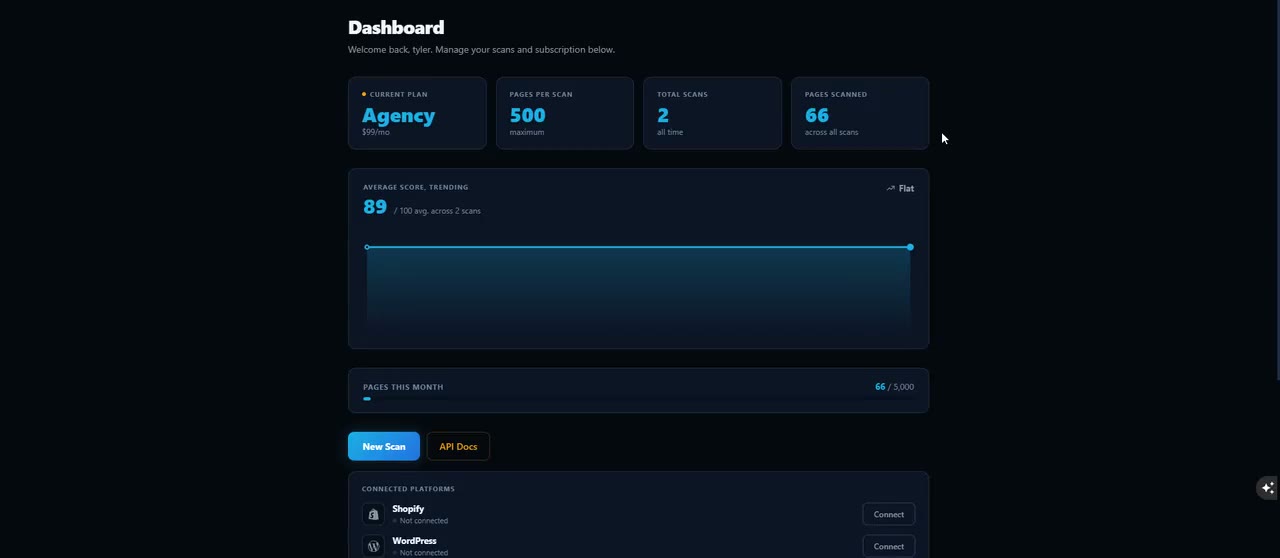This screenshot has height=558, width=1280.
Task: Click the 'all time' caption
Action: point(670,132)
